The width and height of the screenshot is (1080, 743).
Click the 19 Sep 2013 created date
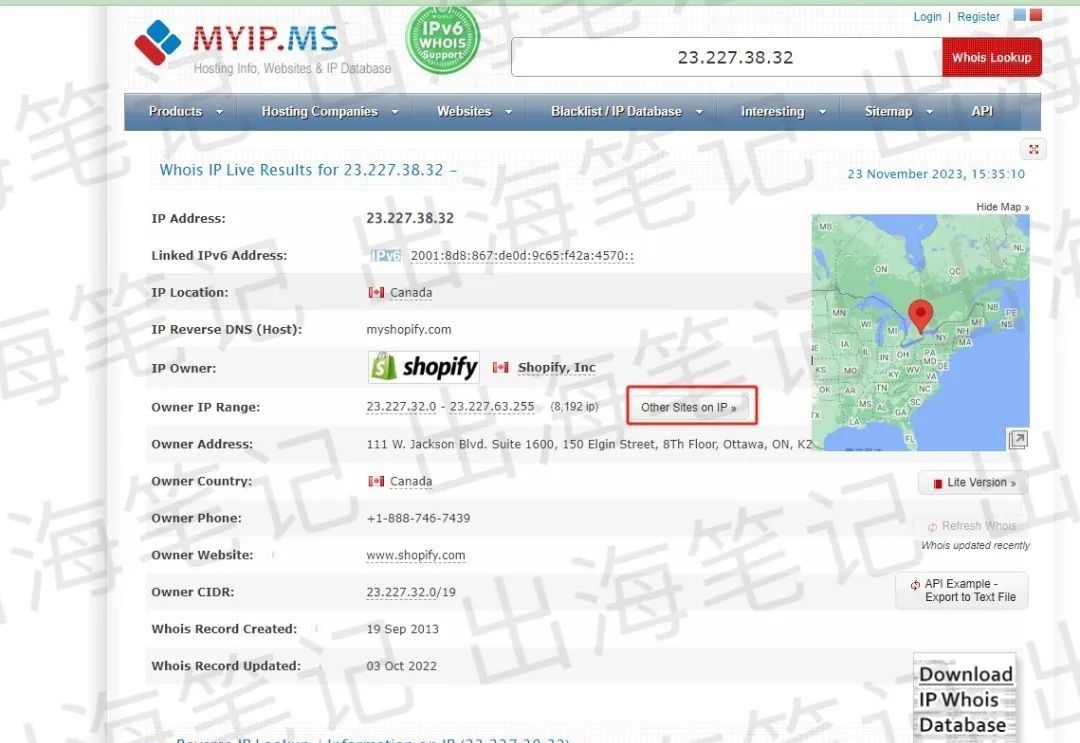(402, 629)
